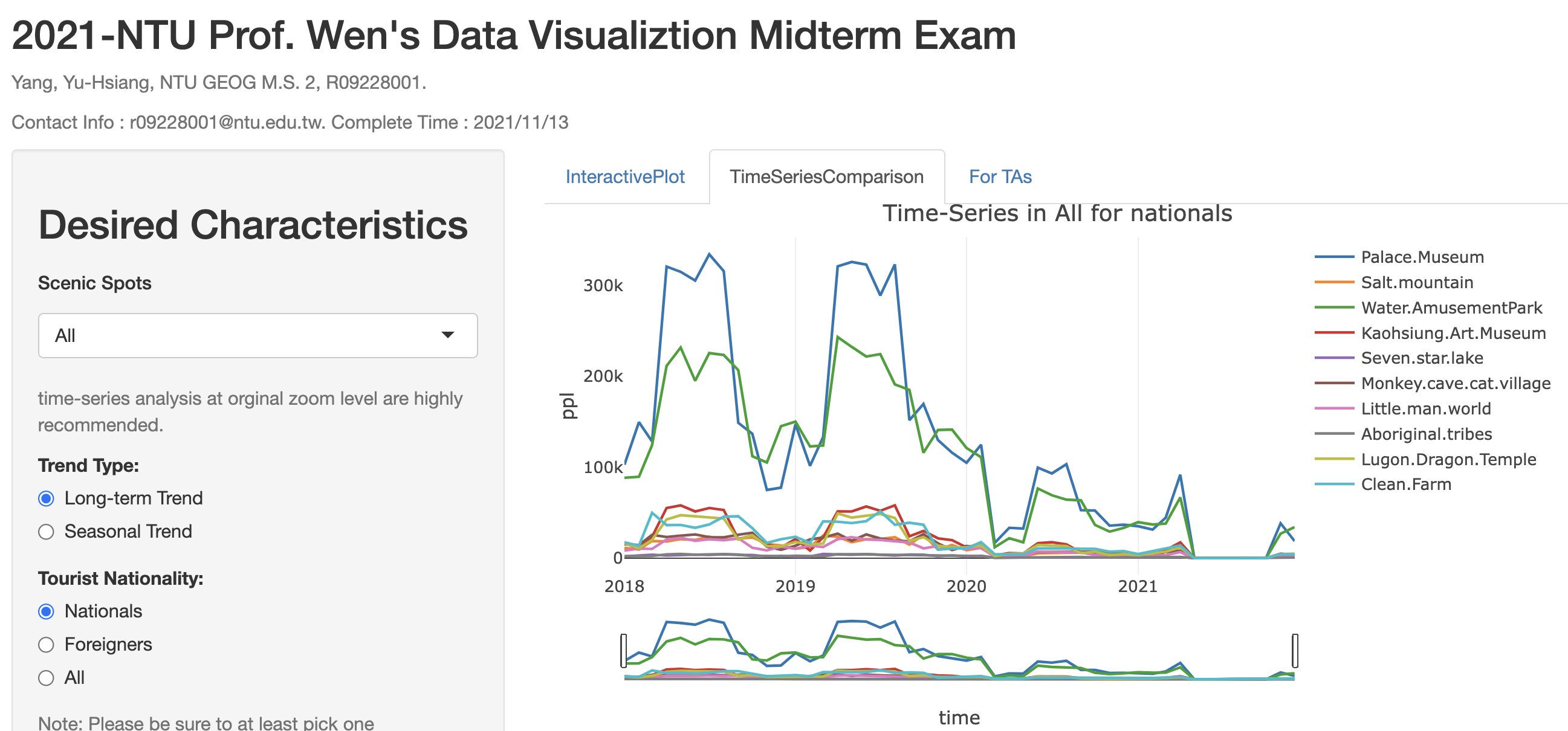Hide the Salt.mountain series in legend

click(x=1416, y=283)
